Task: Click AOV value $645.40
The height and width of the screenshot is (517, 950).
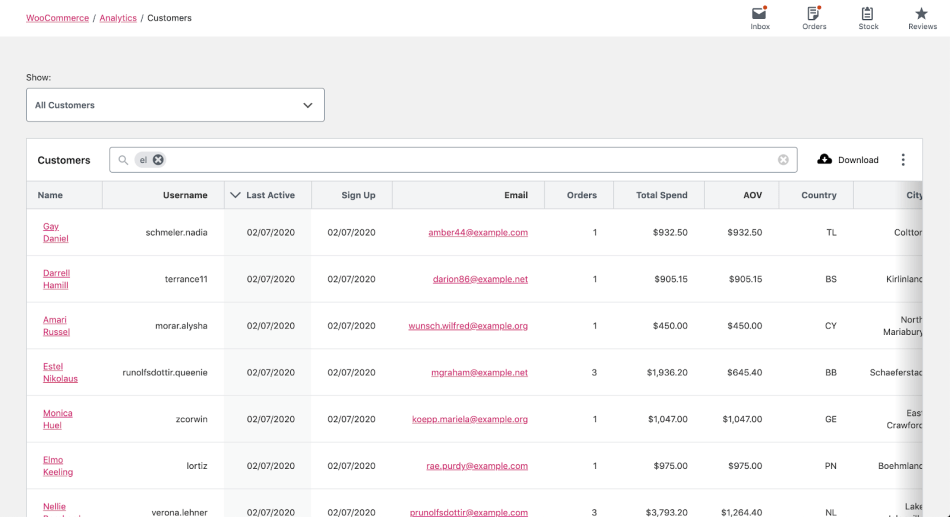Action: [x=745, y=372]
